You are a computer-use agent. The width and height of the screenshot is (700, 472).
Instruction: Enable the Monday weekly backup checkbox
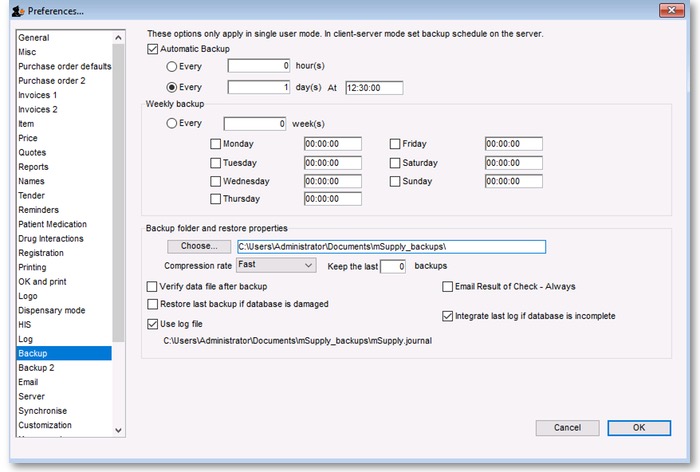(x=216, y=144)
